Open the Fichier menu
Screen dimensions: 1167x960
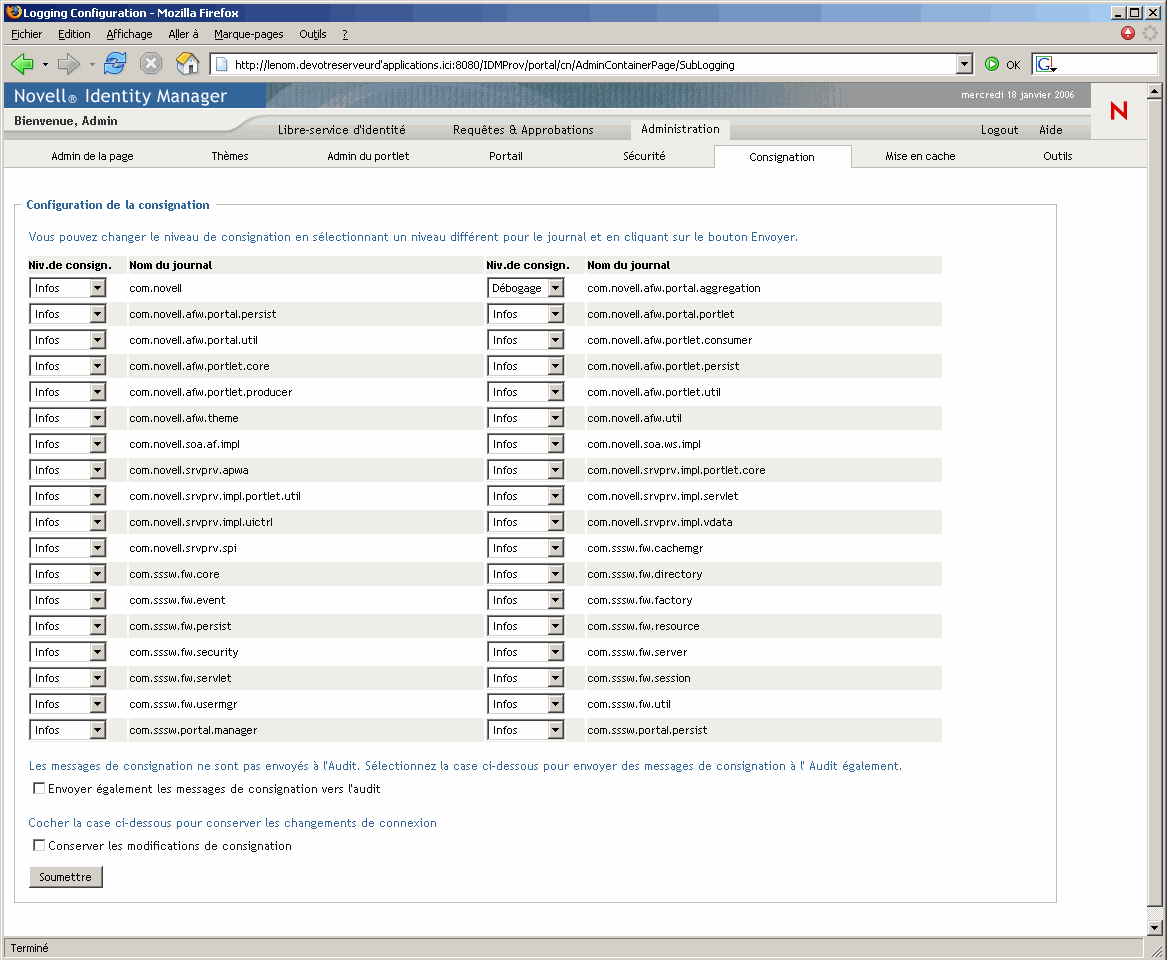click(x=27, y=34)
